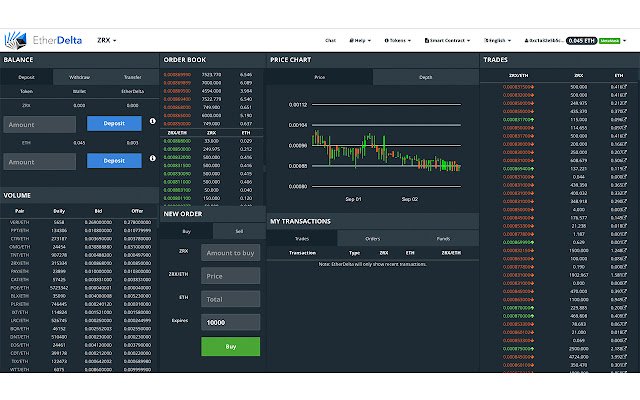Screen dimensions: 640x400
Task: Click the Bid column header in Volume
Action: coord(98,211)
